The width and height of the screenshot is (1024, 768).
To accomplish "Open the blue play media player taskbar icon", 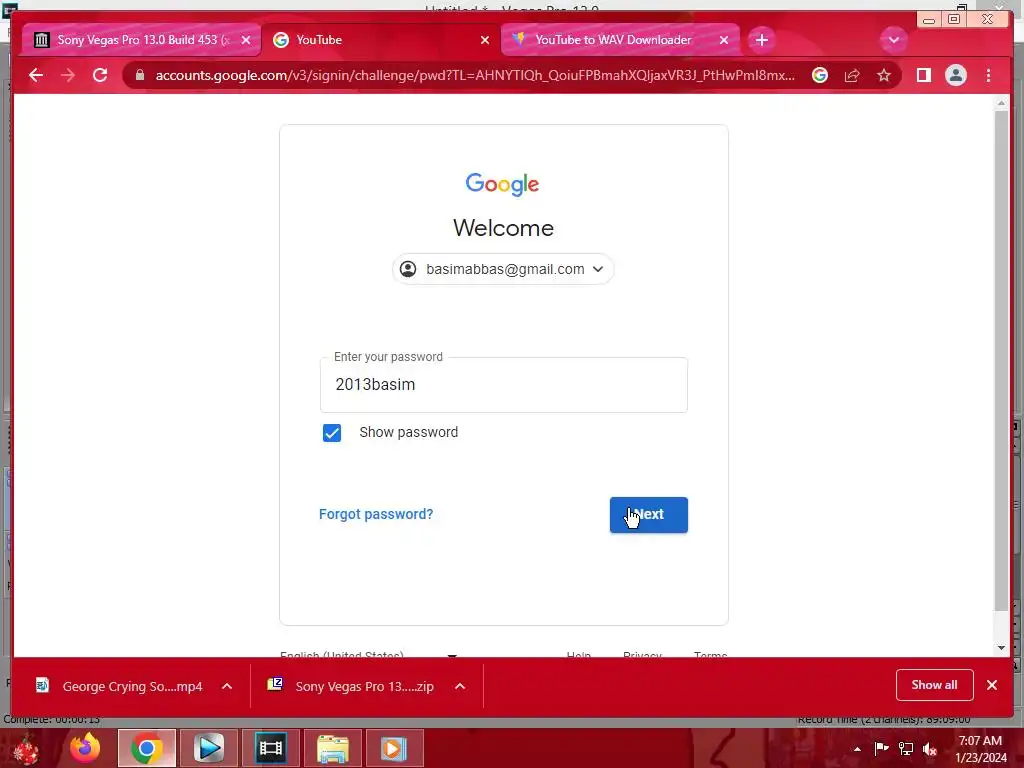I will pos(209,748).
